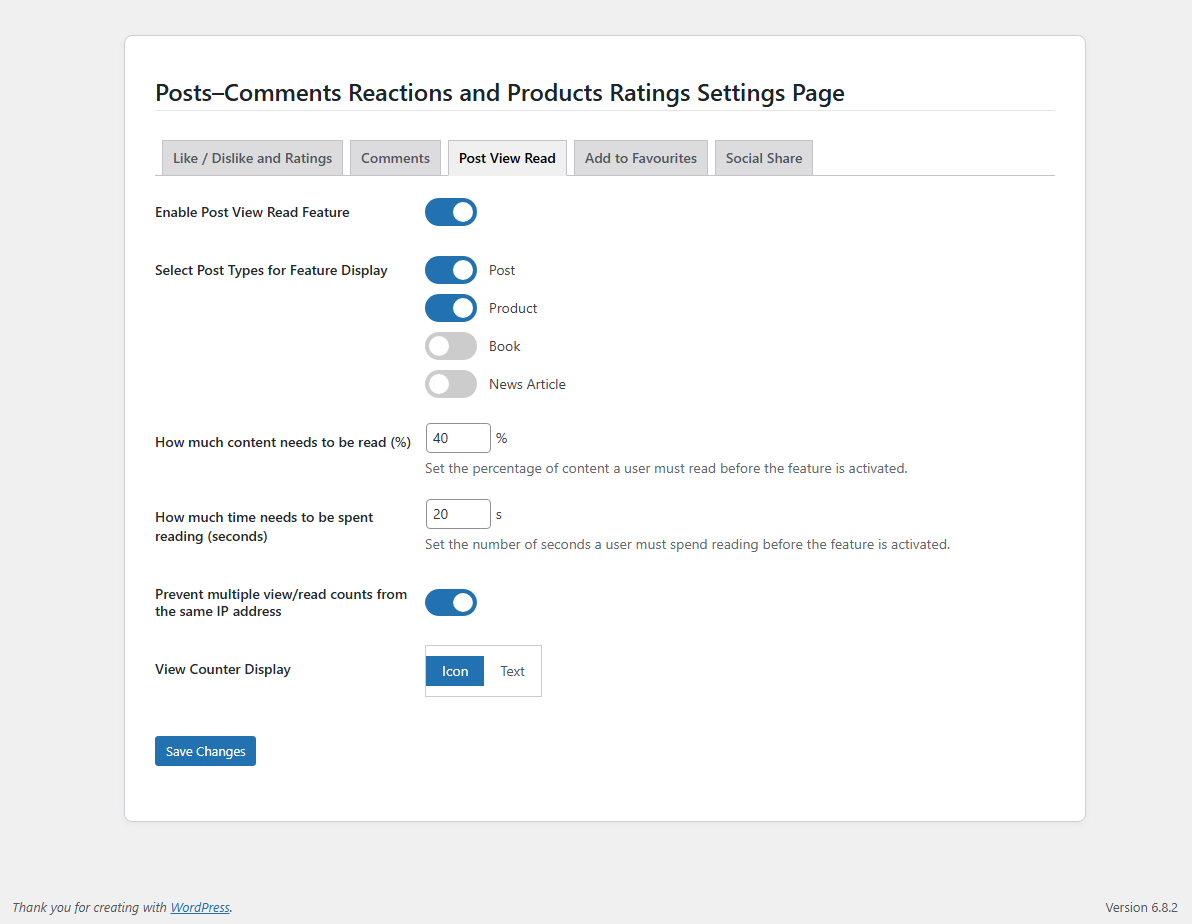Enable the Book post type toggle
Viewport: 1192px width, 924px height.
[451, 346]
